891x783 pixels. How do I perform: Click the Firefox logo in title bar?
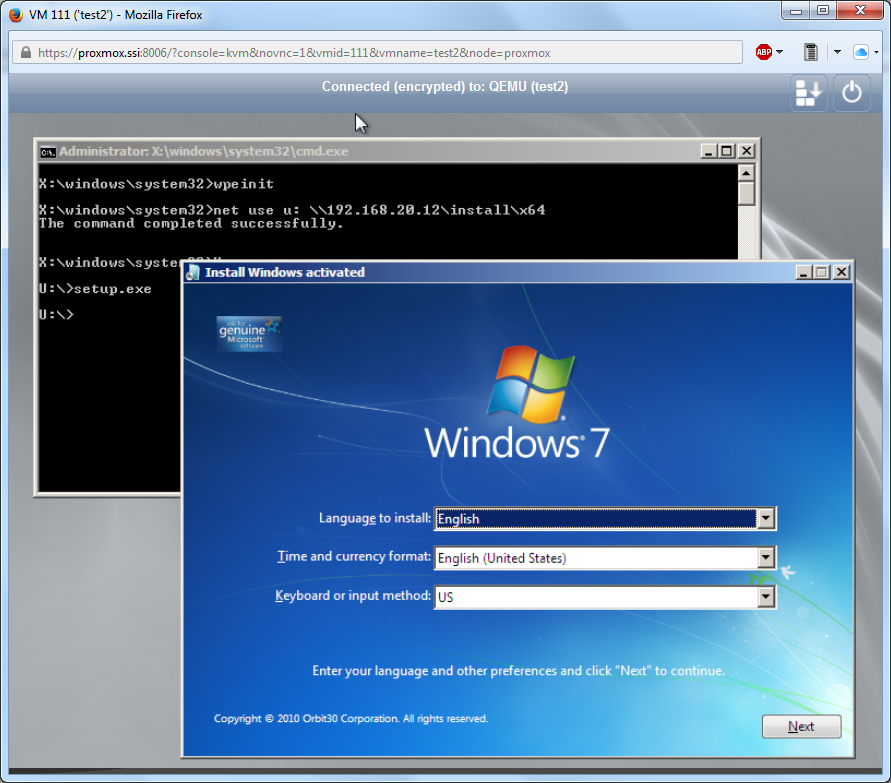tap(16, 14)
